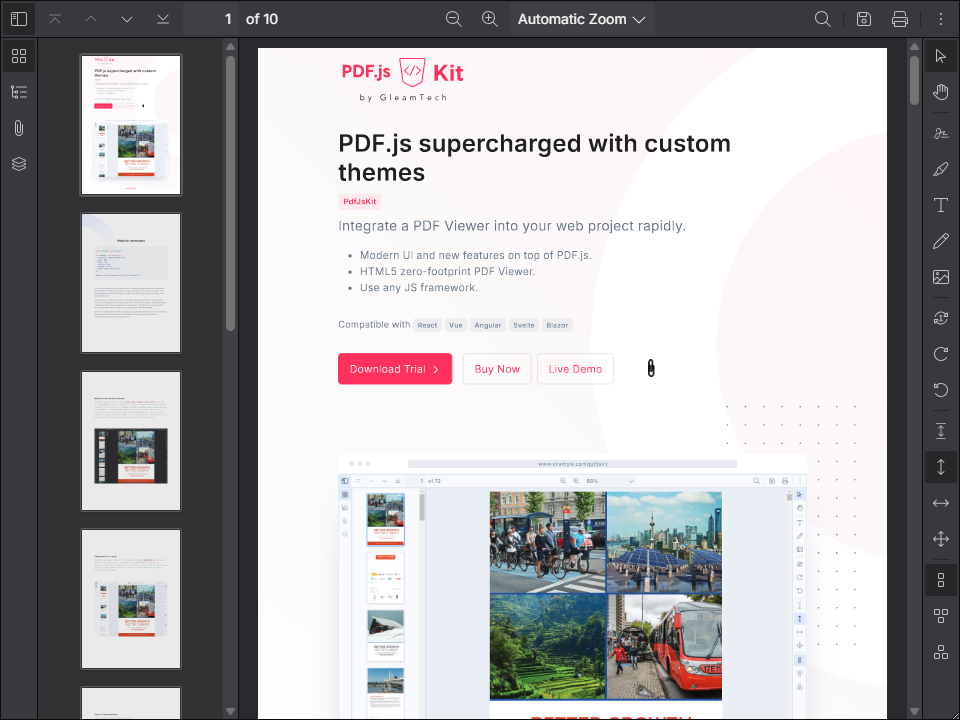Viewport: 960px width, 720px height.
Task: Select the highlight marker tool
Action: tap(941, 169)
